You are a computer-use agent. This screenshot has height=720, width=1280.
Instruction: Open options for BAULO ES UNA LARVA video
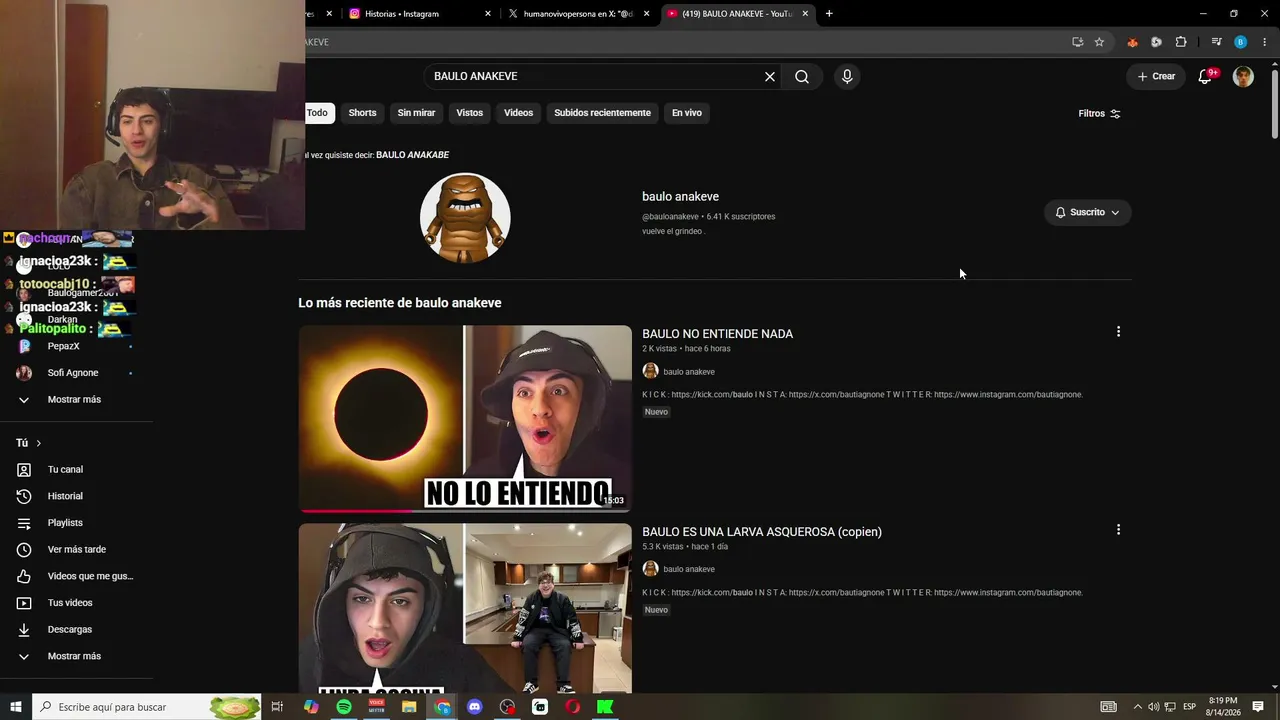pos(1118,530)
